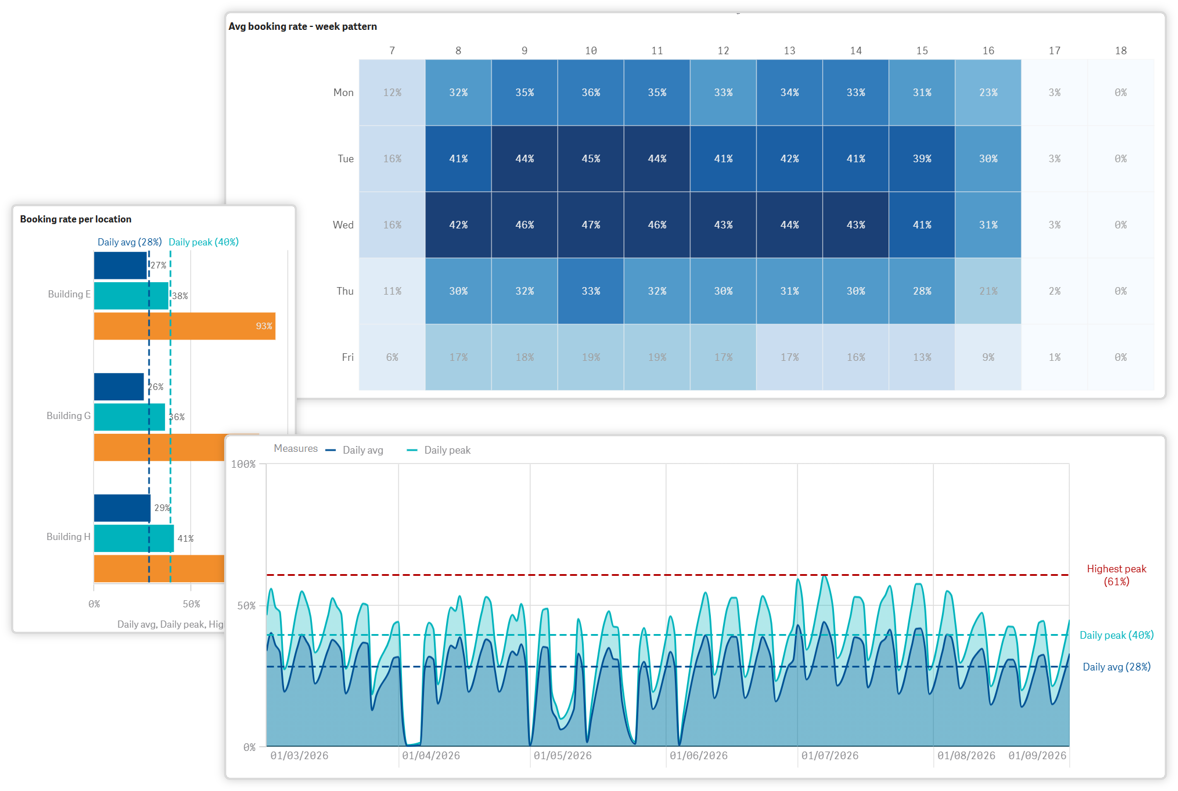Click the Booking rate per location title

75,219
